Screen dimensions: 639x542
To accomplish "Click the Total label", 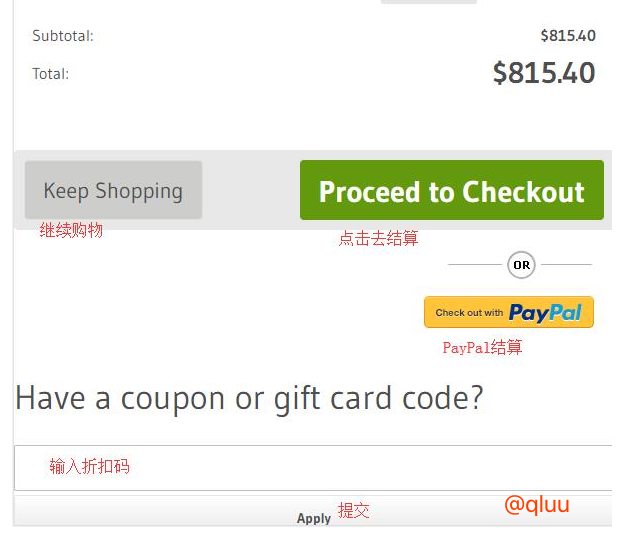I will 50,74.
